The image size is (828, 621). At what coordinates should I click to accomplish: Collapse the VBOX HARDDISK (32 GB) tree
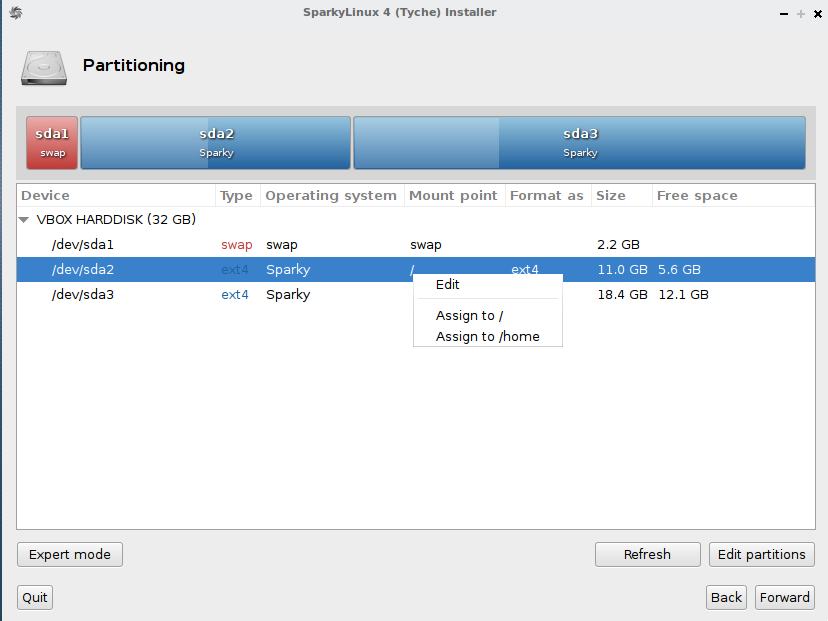click(24, 220)
